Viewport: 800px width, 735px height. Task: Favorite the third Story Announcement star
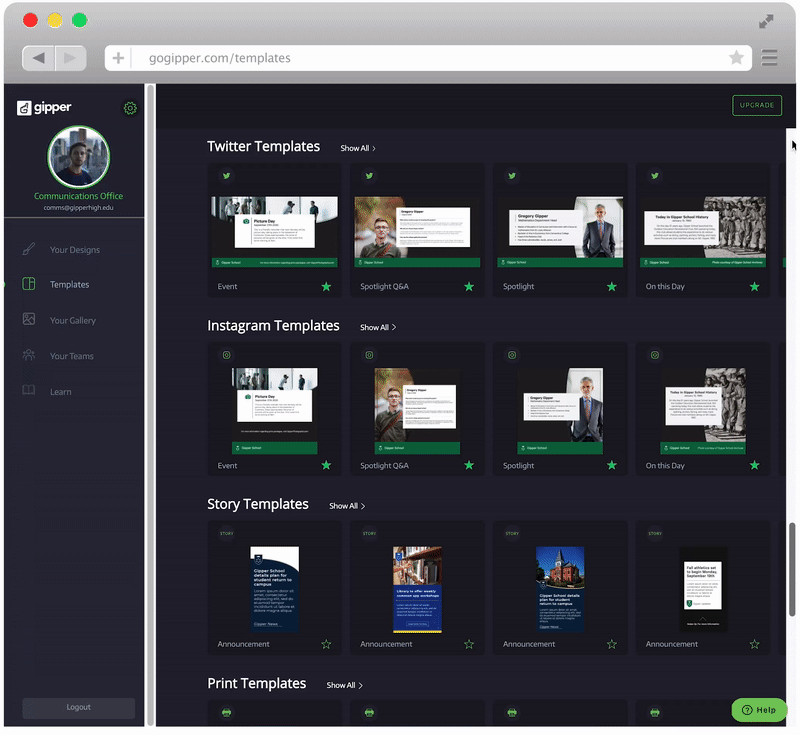(x=612, y=644)
